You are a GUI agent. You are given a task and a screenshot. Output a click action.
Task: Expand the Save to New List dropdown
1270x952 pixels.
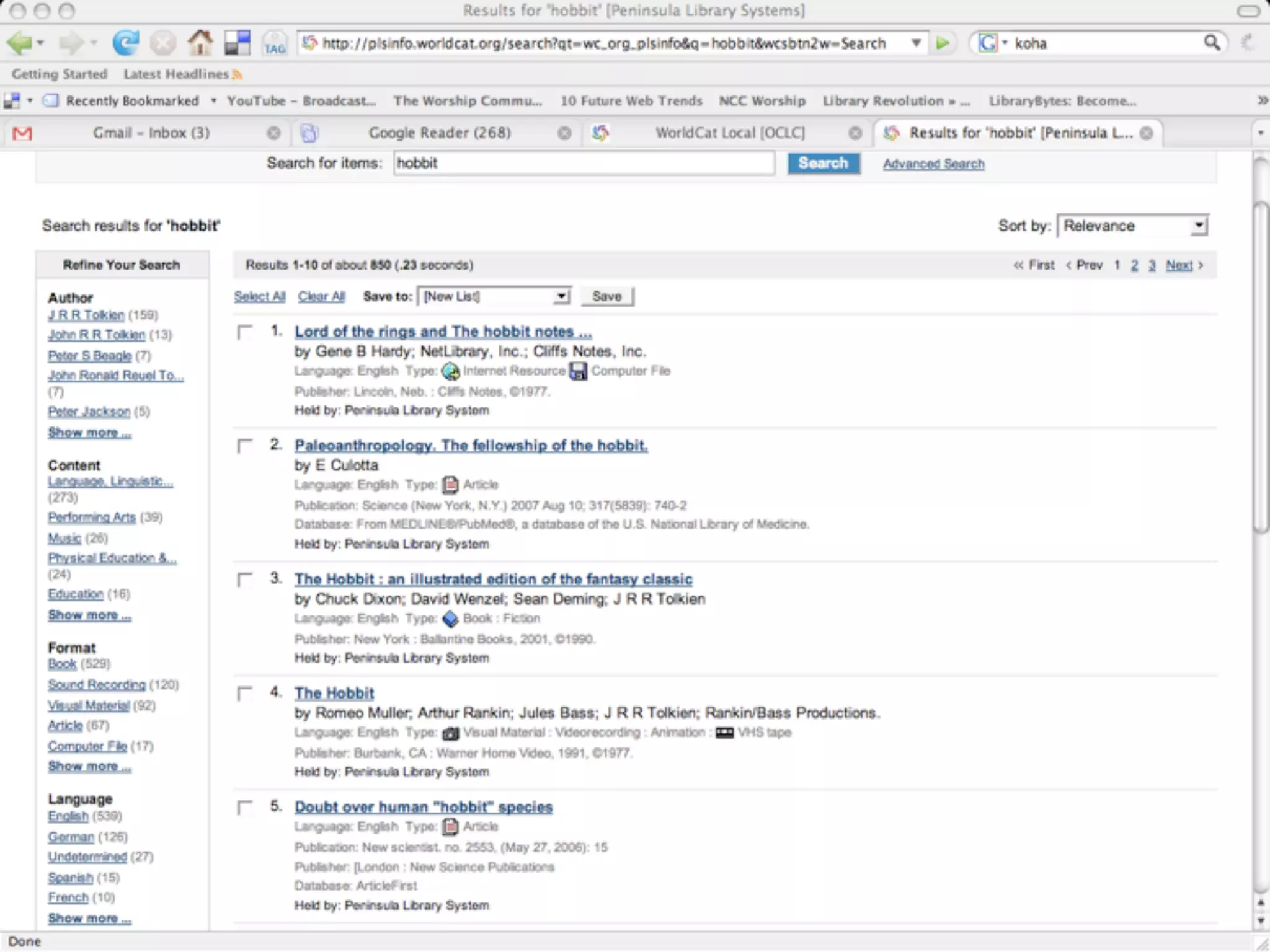pyautogui.click(x=494, y=296)
